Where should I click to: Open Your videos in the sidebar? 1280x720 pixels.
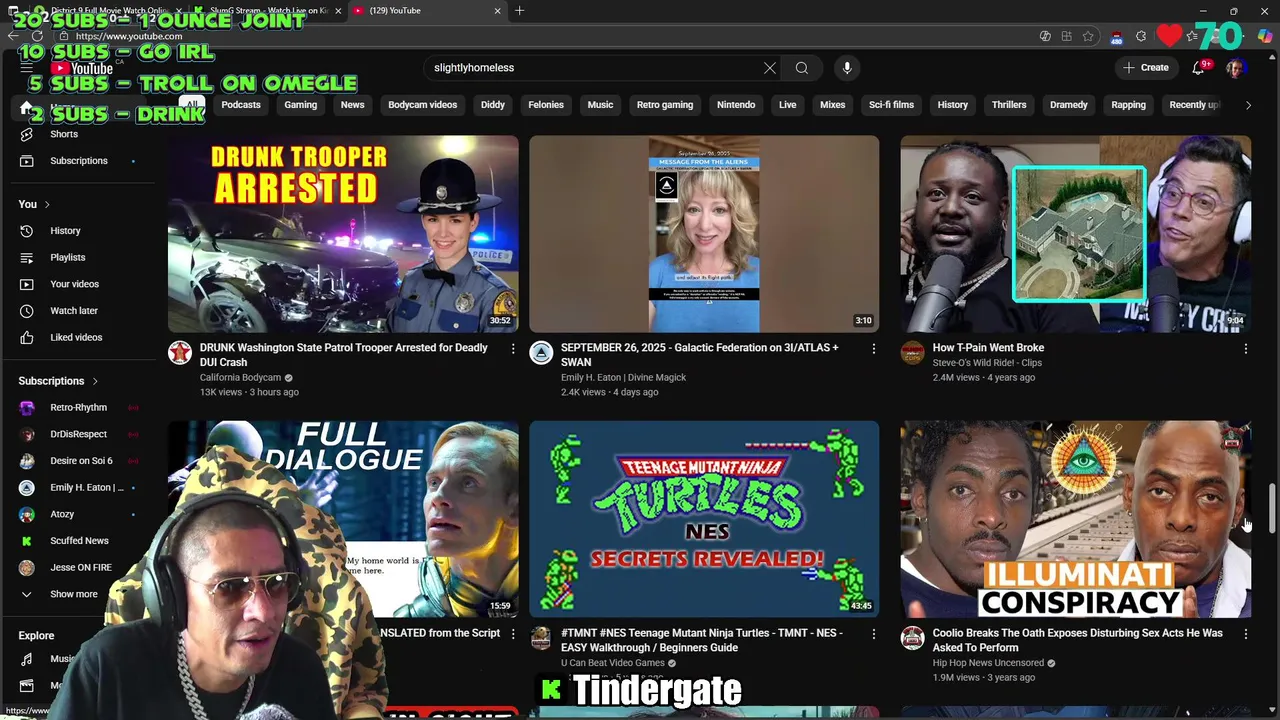tap(74, 284)
